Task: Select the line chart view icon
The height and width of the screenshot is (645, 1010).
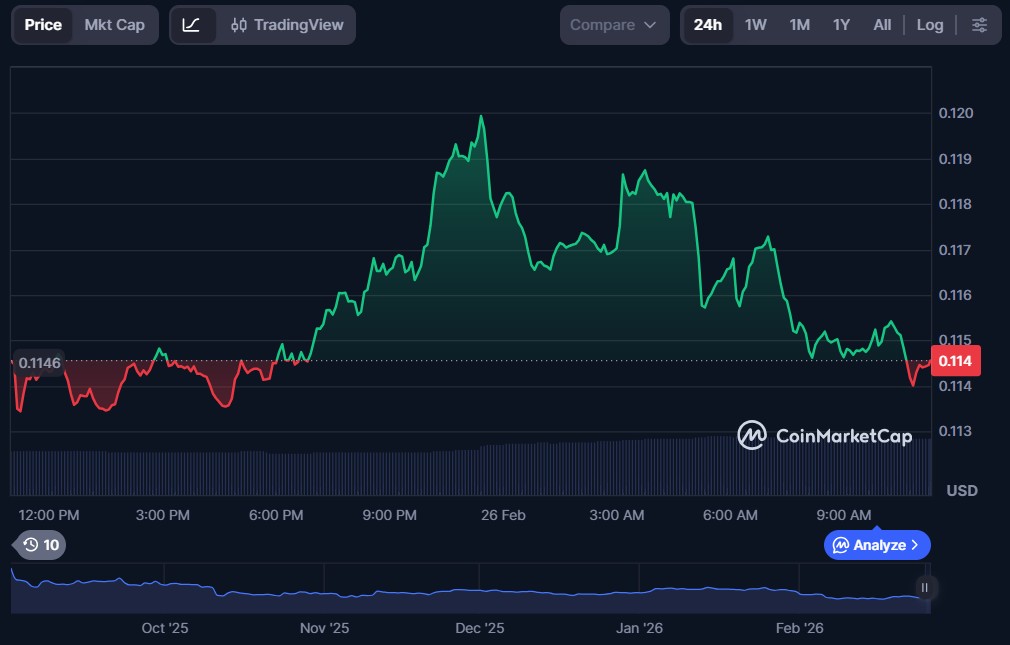Action: pyautogui.click(x=191, y=25)
